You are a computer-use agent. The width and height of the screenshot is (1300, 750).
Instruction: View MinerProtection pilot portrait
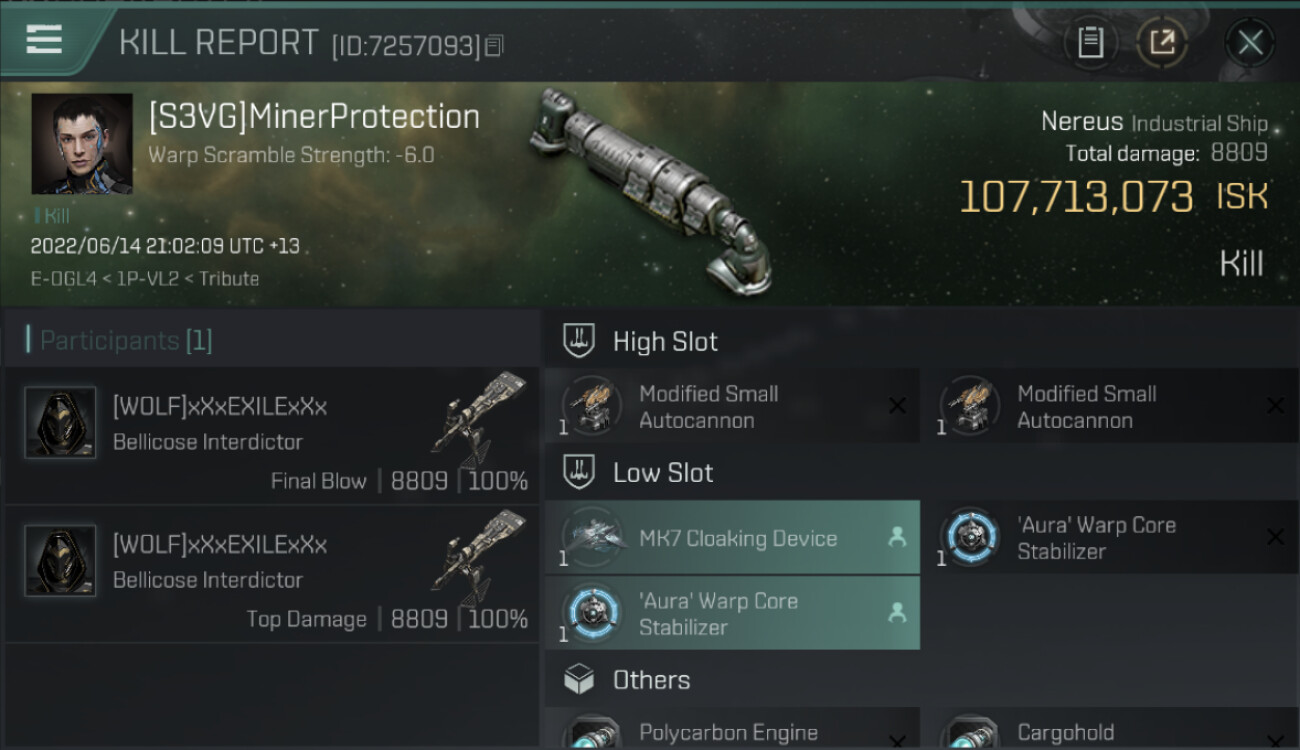[82, 144]
